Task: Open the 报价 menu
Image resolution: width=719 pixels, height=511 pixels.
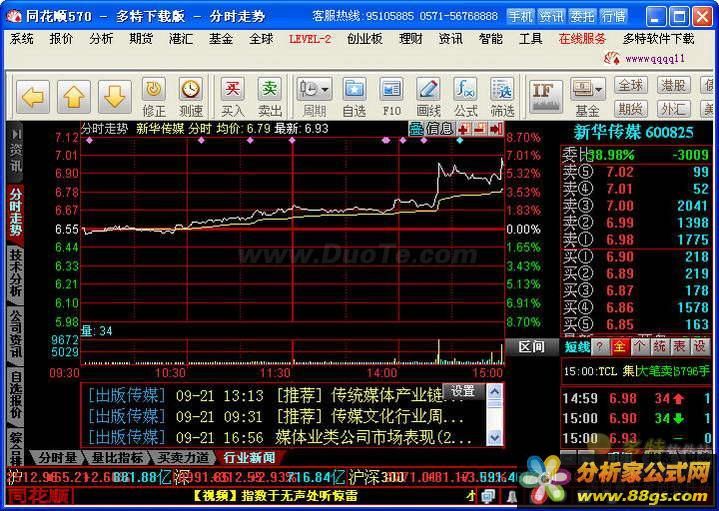Action: pyautogui.click(x=61, y=39)
